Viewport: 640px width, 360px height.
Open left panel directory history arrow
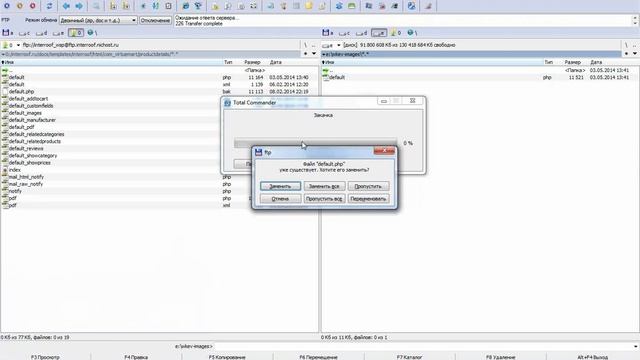pos(314,53)
